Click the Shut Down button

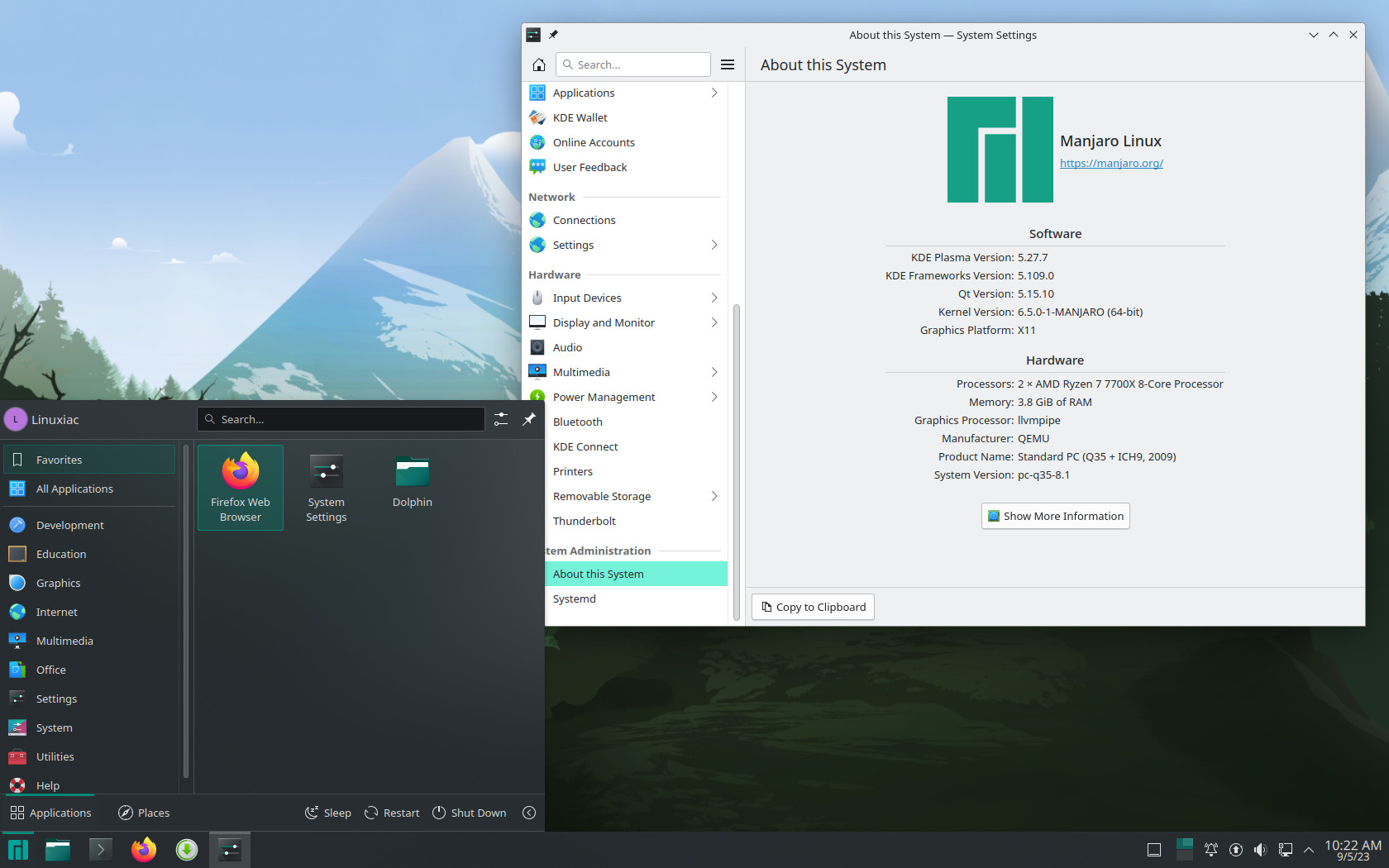pos(469,813)
